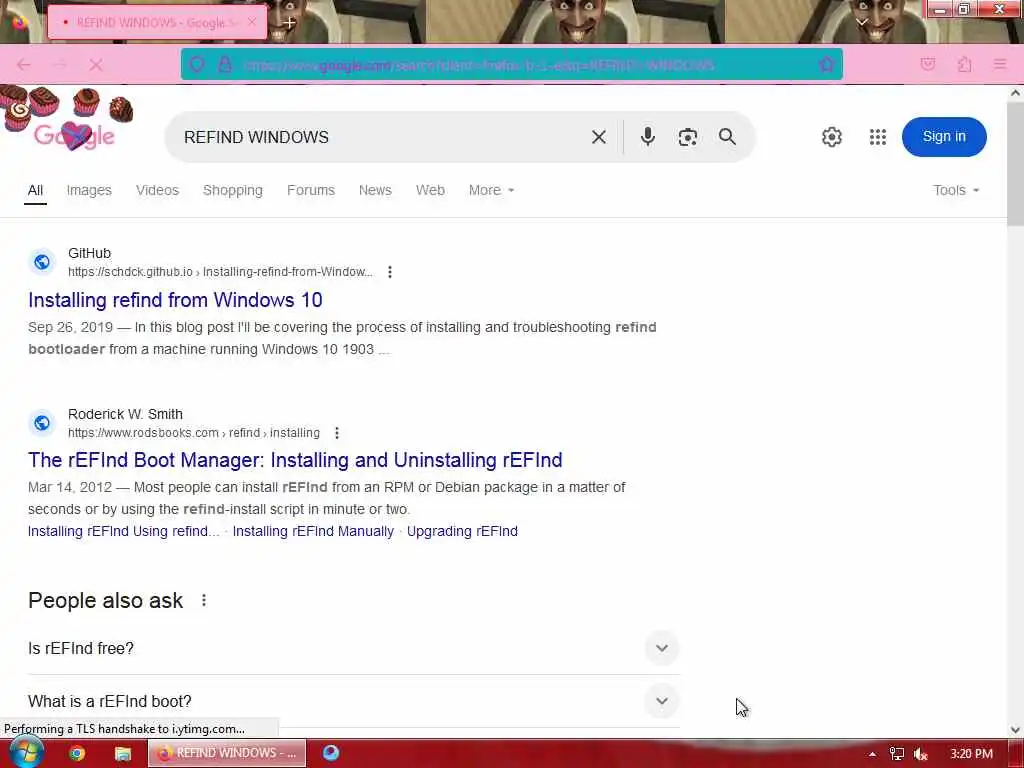This screenshot has height=768, width=1024.
Task: Open the 3:20 PM clock
Action: 971,754
